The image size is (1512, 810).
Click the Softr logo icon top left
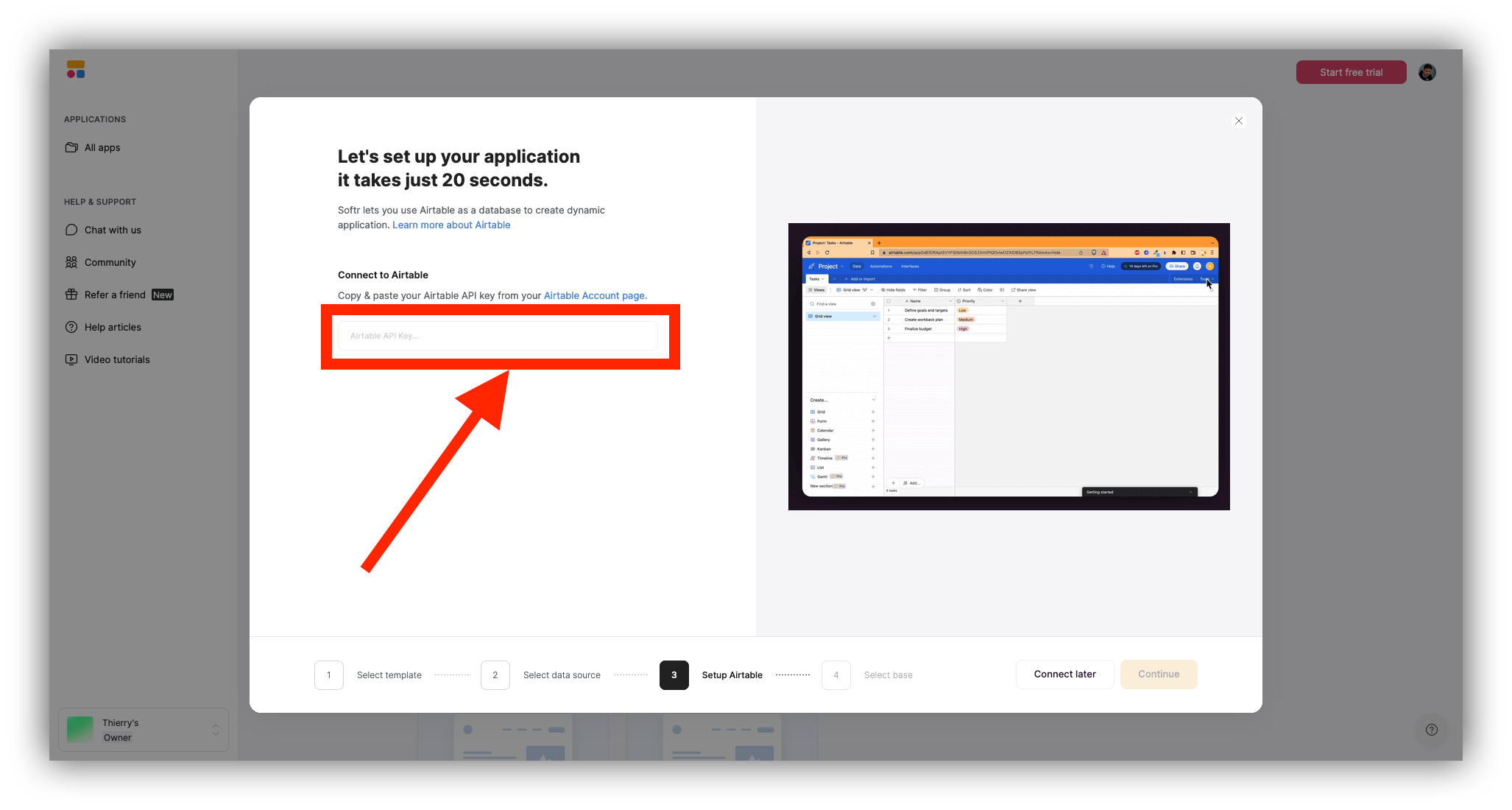[x=76, y=70]
